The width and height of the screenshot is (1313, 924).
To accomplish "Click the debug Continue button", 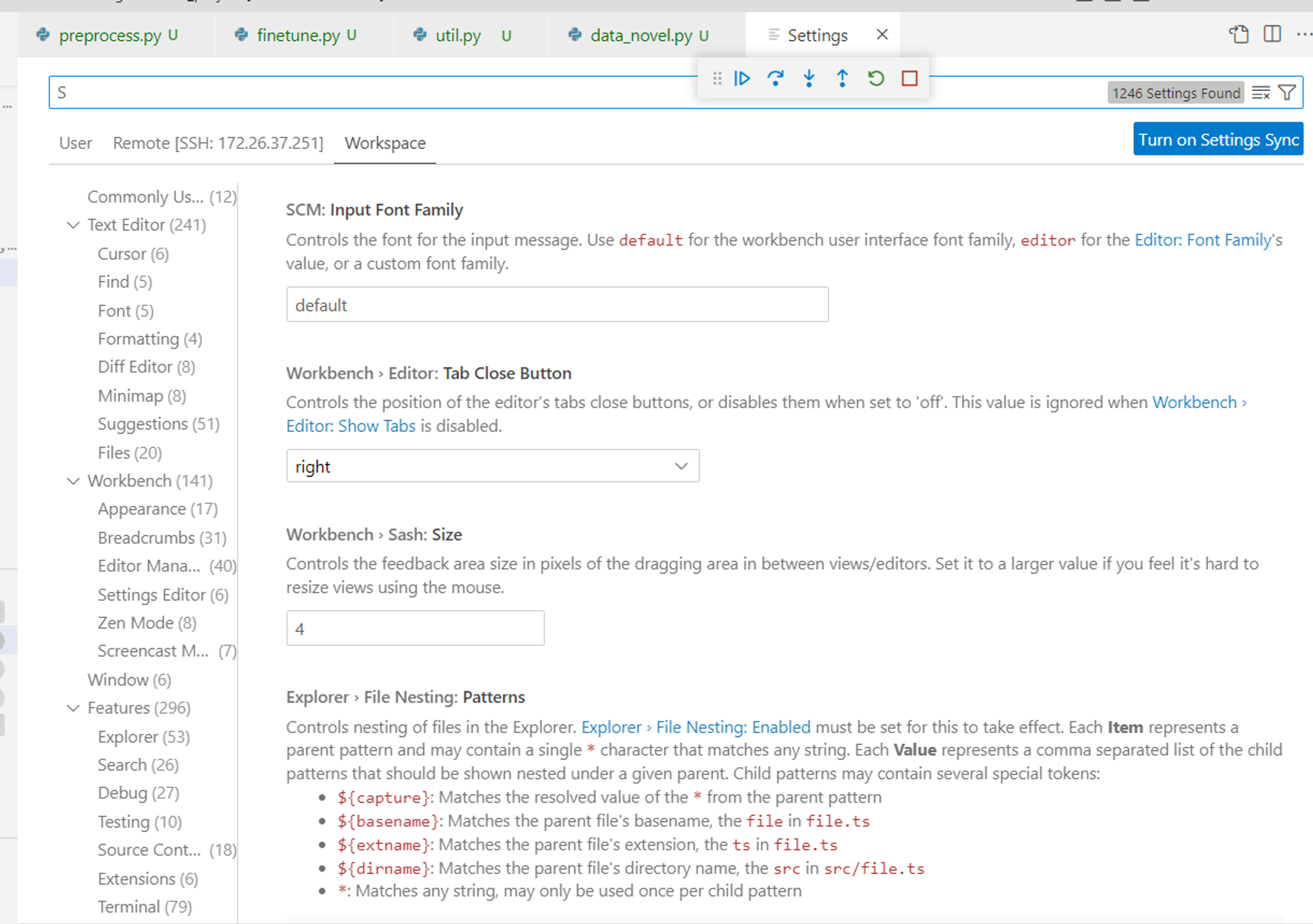I will click(742, 79).
